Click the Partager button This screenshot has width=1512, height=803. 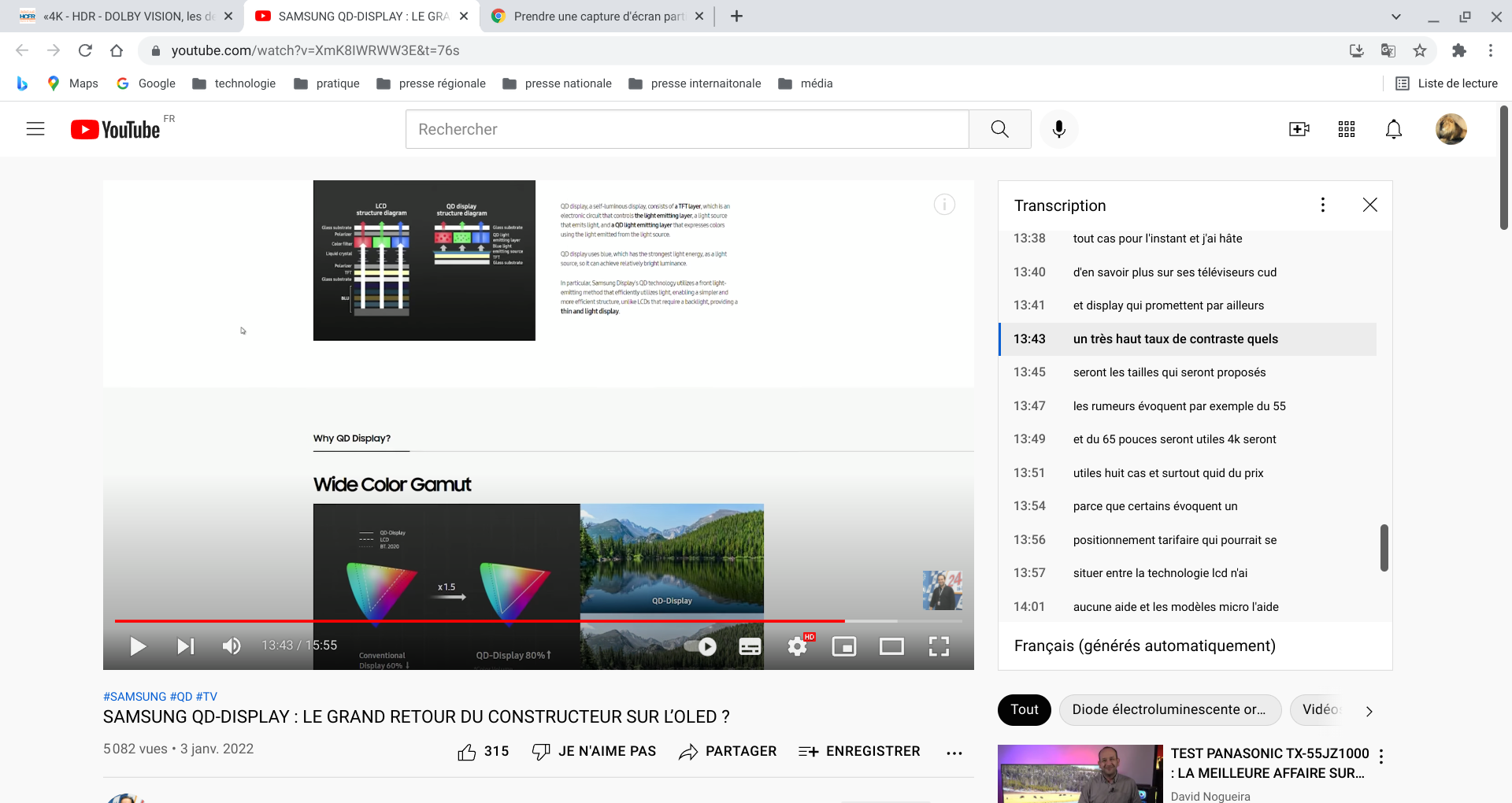pos(728,752)
